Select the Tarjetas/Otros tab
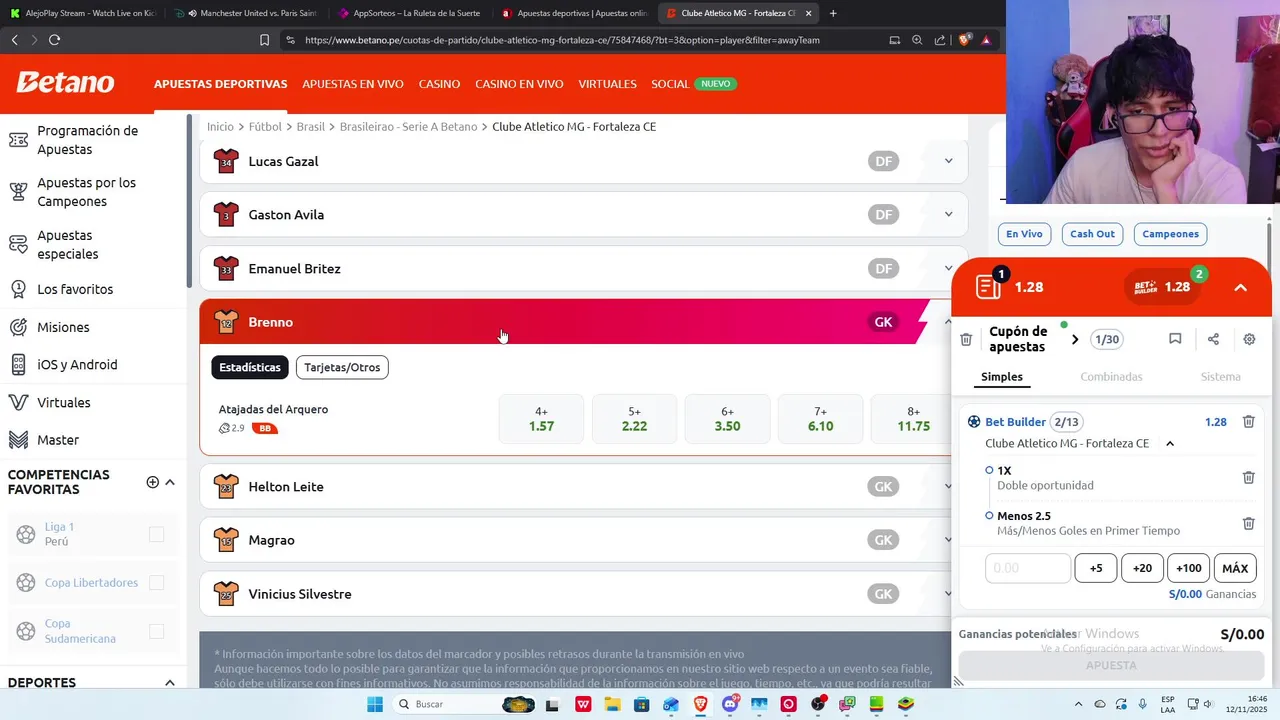Image resolution: width=1280 pixels, height=720 pixels. [x=342, y=367]
